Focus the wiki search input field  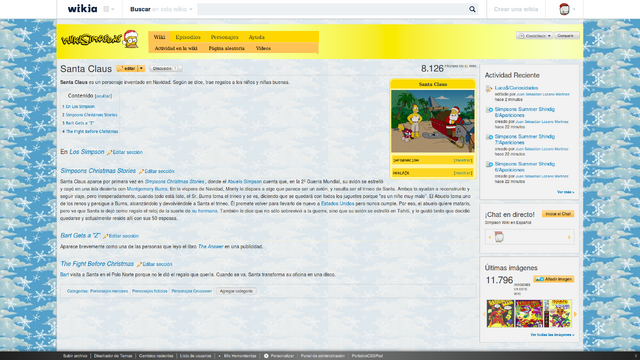pyautogui.click(x=332, y=9)
